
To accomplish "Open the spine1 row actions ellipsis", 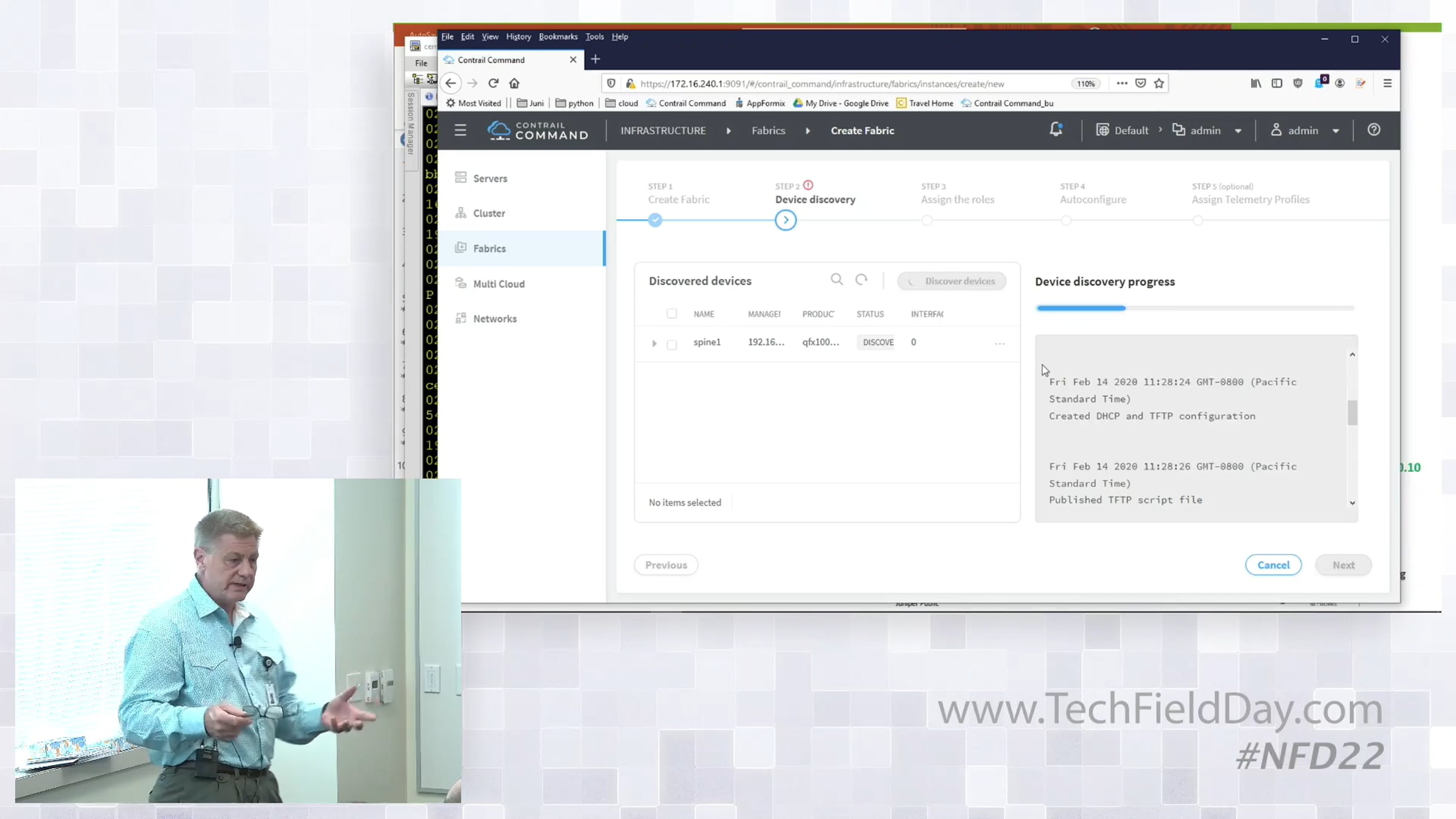I will [1000, 343].
